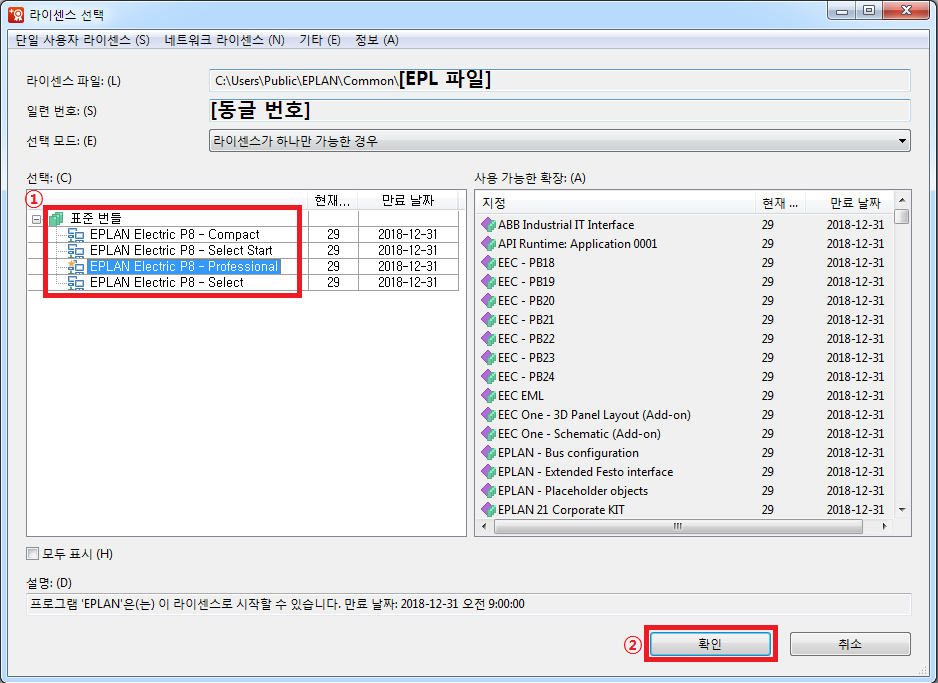Confirm with the 확인 button
Image resolution: width=938 pixels, height=683 pixels.
pos(710,644)
